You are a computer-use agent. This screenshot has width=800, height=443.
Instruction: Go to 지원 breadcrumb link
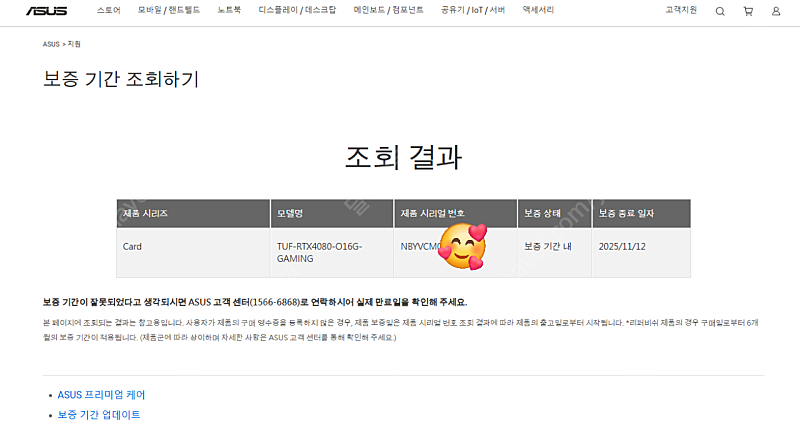(74, 44)
